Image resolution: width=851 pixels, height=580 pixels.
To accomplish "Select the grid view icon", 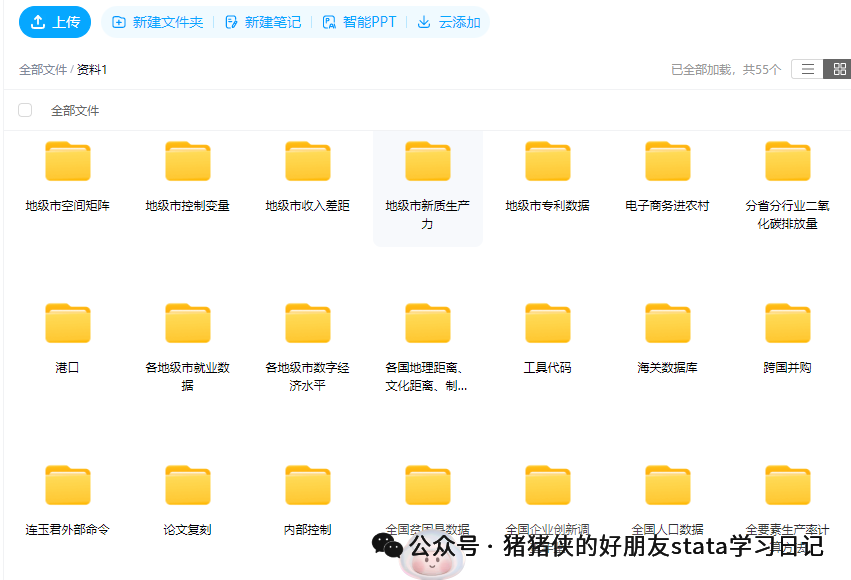I will (x=838, y=69).
